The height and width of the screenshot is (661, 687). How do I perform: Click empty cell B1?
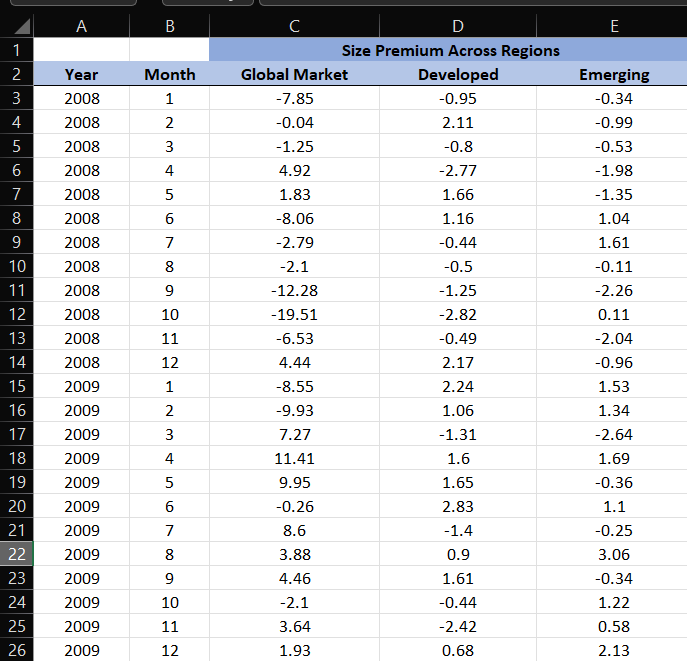170,50
